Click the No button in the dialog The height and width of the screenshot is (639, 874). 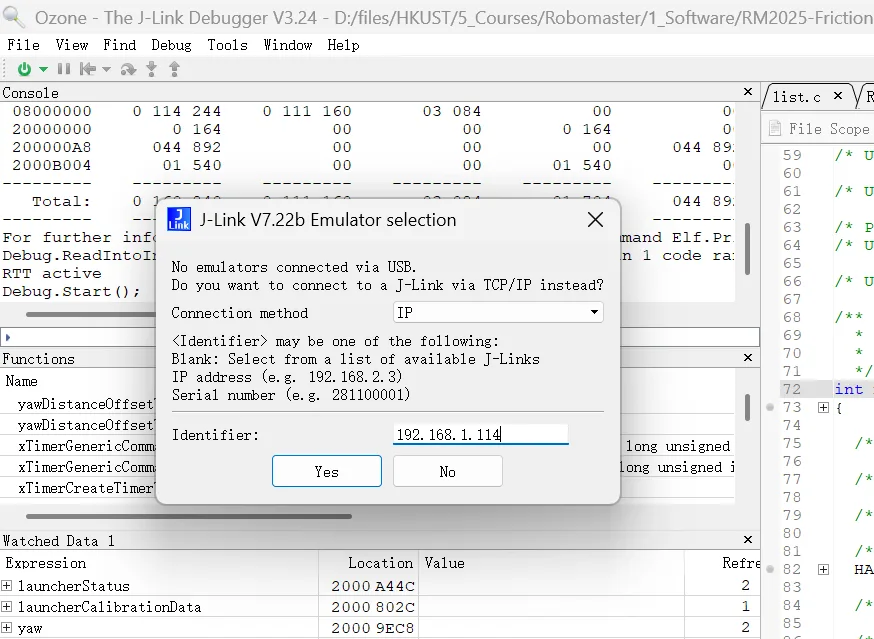coord(448,471)
